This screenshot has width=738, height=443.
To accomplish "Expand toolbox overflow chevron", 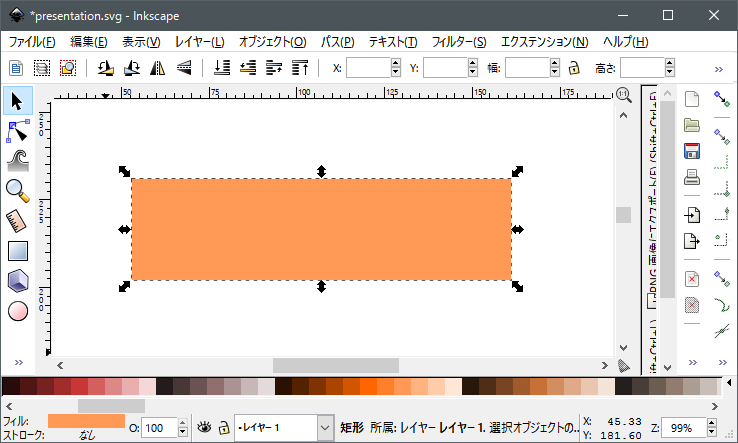I will coord(18,362).
